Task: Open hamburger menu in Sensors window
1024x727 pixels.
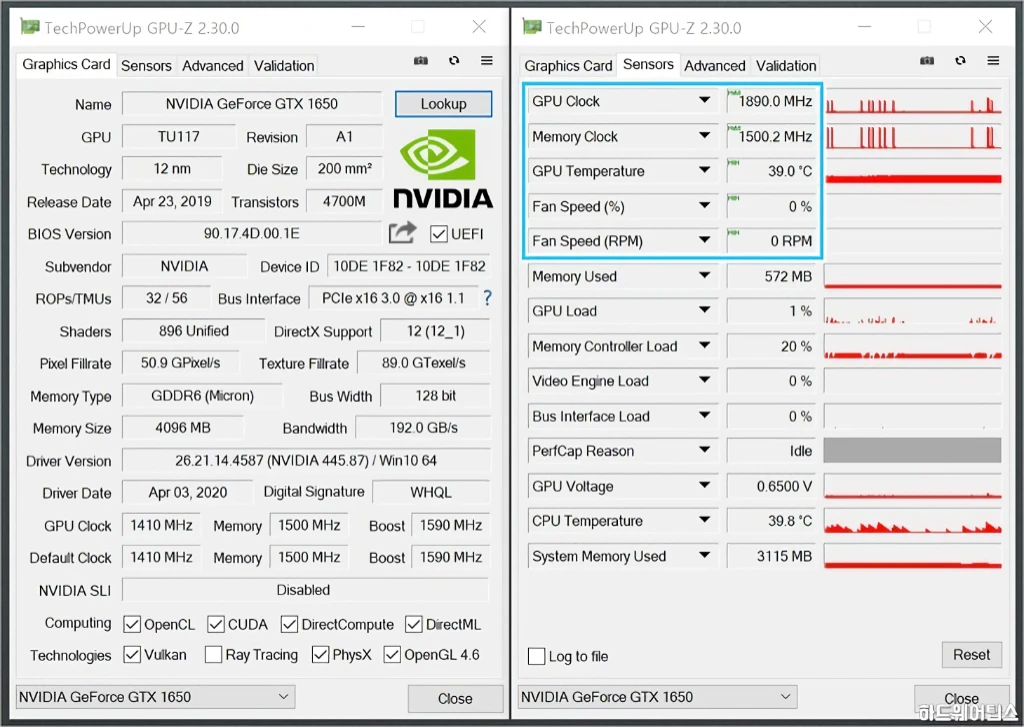Action: click(993, 61)
